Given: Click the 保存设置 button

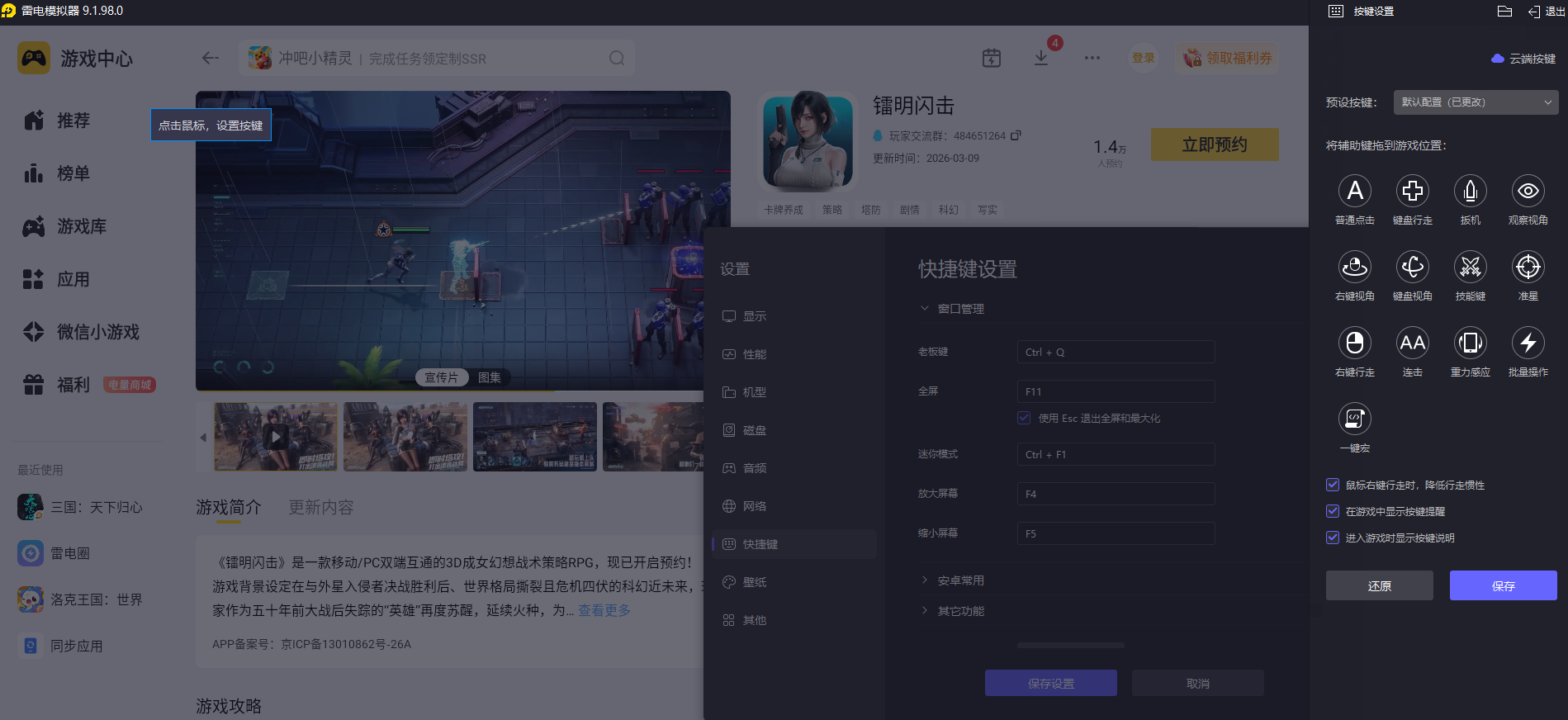Looking at the screenshot, I should tap(1050, 684).
